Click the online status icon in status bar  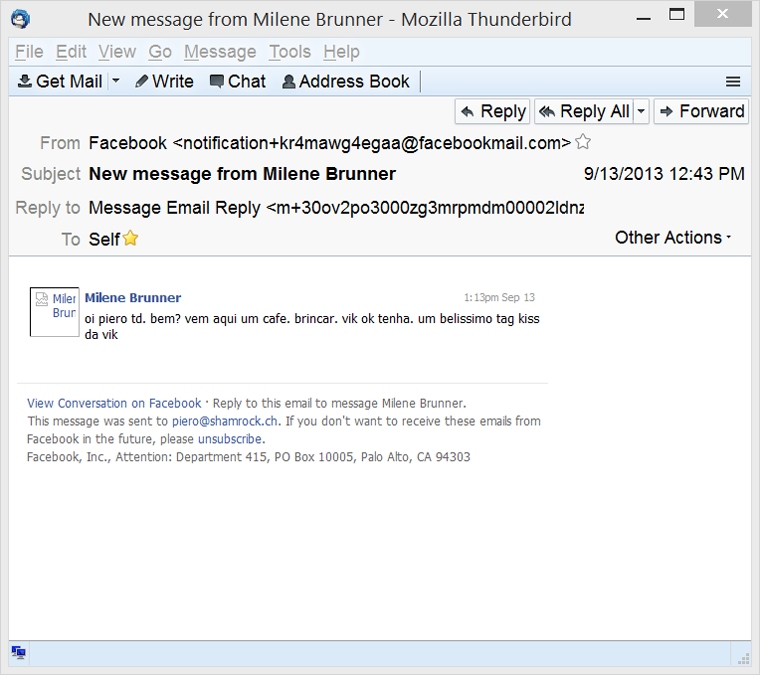click(18, 653)
